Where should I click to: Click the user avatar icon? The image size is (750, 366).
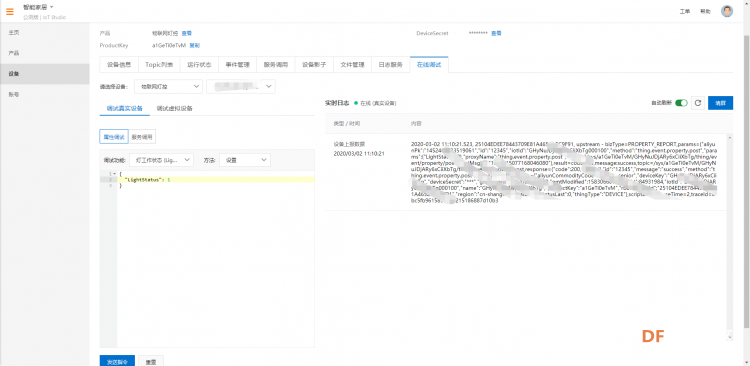pos(727,11)
